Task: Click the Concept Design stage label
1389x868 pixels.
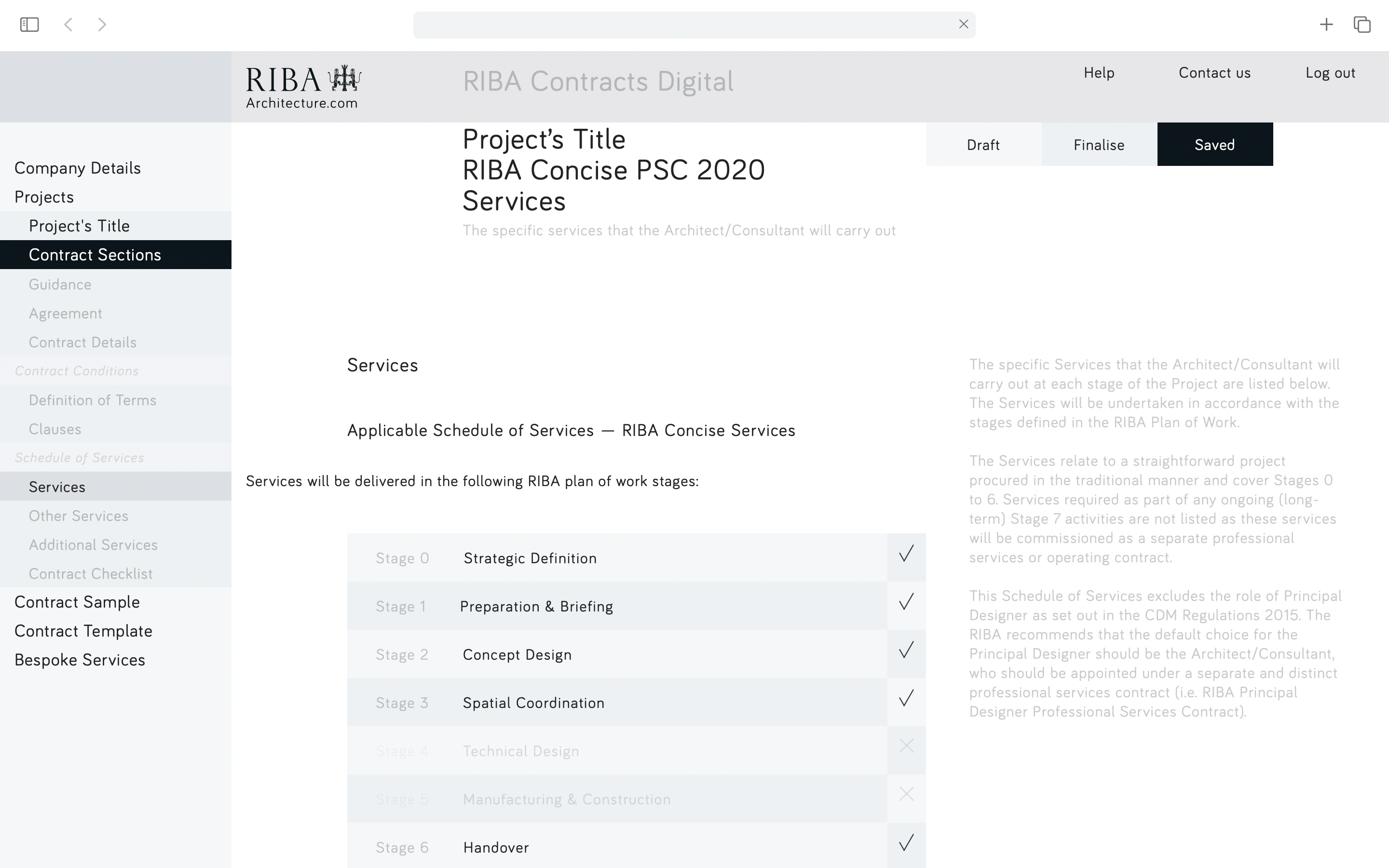Action: (517, 655)
